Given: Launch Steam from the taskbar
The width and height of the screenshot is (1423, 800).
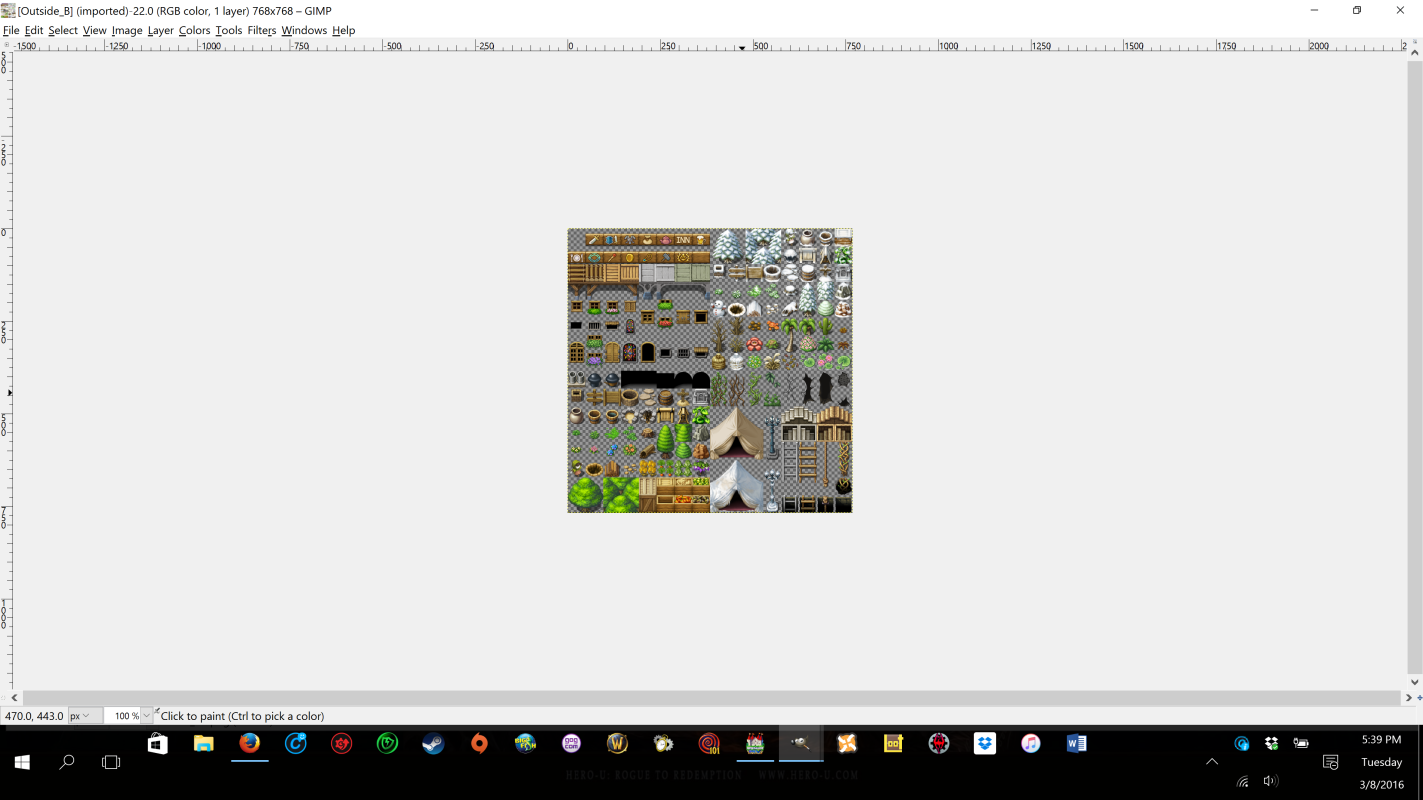Looking at the screenshot, I should coord(433,744).
